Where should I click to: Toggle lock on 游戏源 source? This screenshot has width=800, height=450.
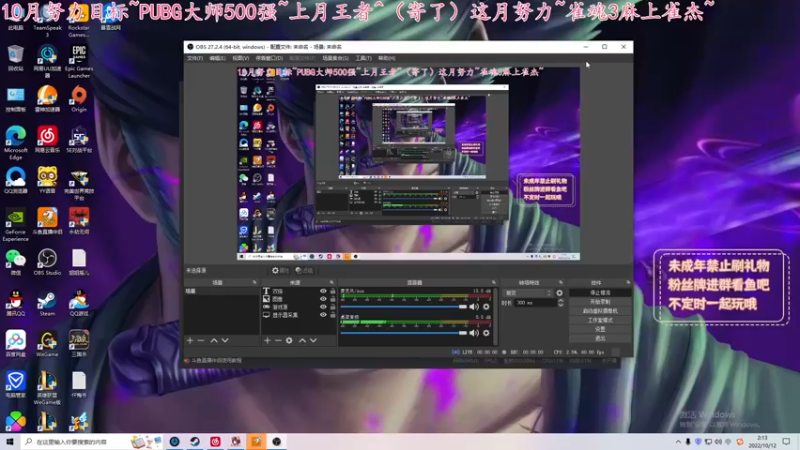[333, 307]
